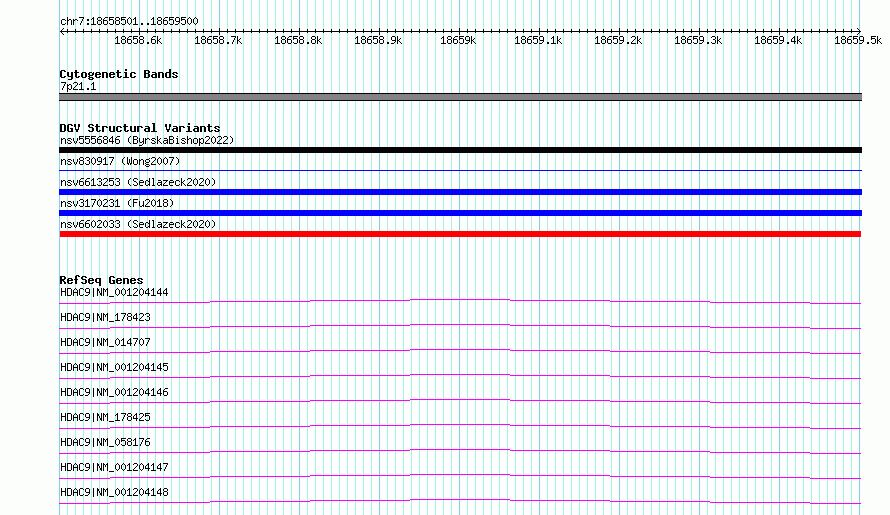Open the HDAC9|NM_178423 transcript label
Screen dimensions: 890x515
click(106, 317)
